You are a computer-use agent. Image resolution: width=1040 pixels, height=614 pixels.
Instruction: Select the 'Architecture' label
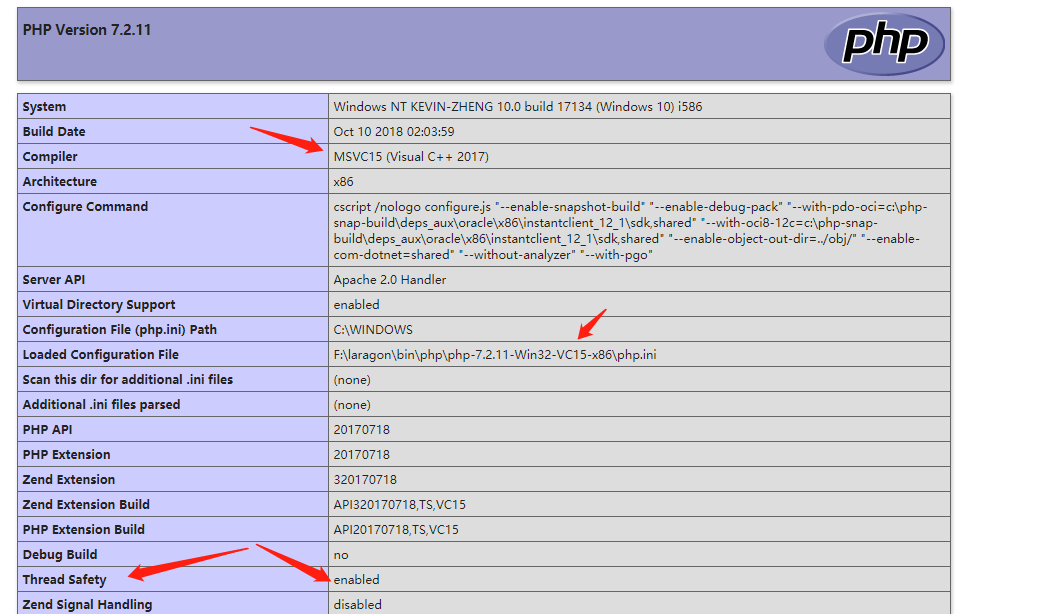point(60,182)
